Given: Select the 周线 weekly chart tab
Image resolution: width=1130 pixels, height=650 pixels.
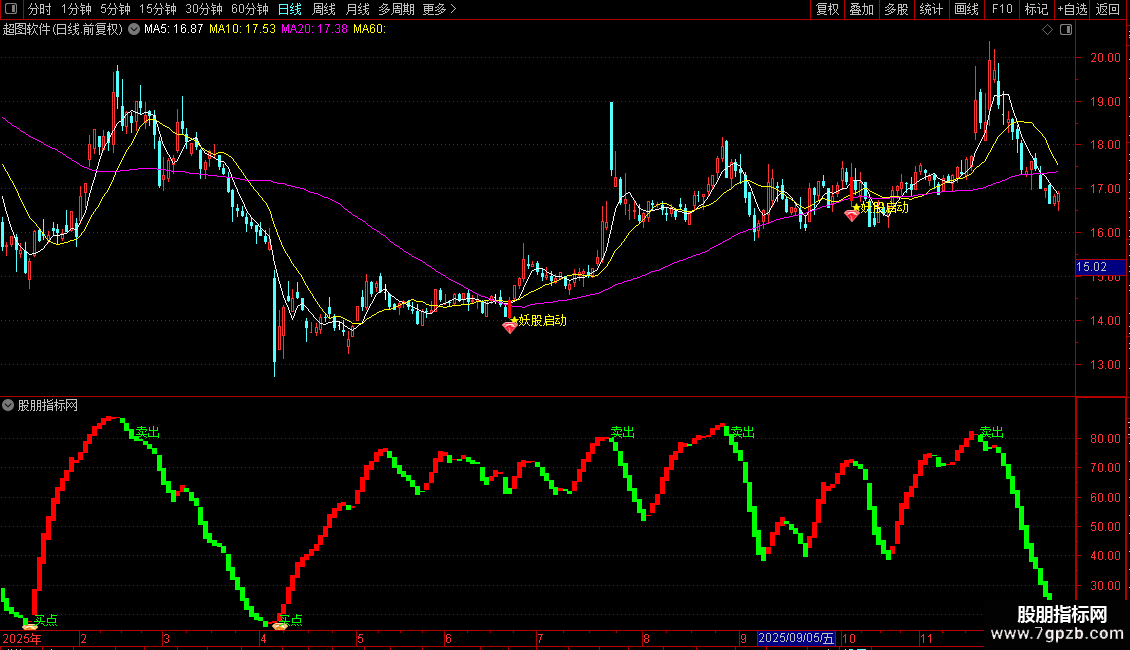Looking at the screenshot, I should pos(324,9).
